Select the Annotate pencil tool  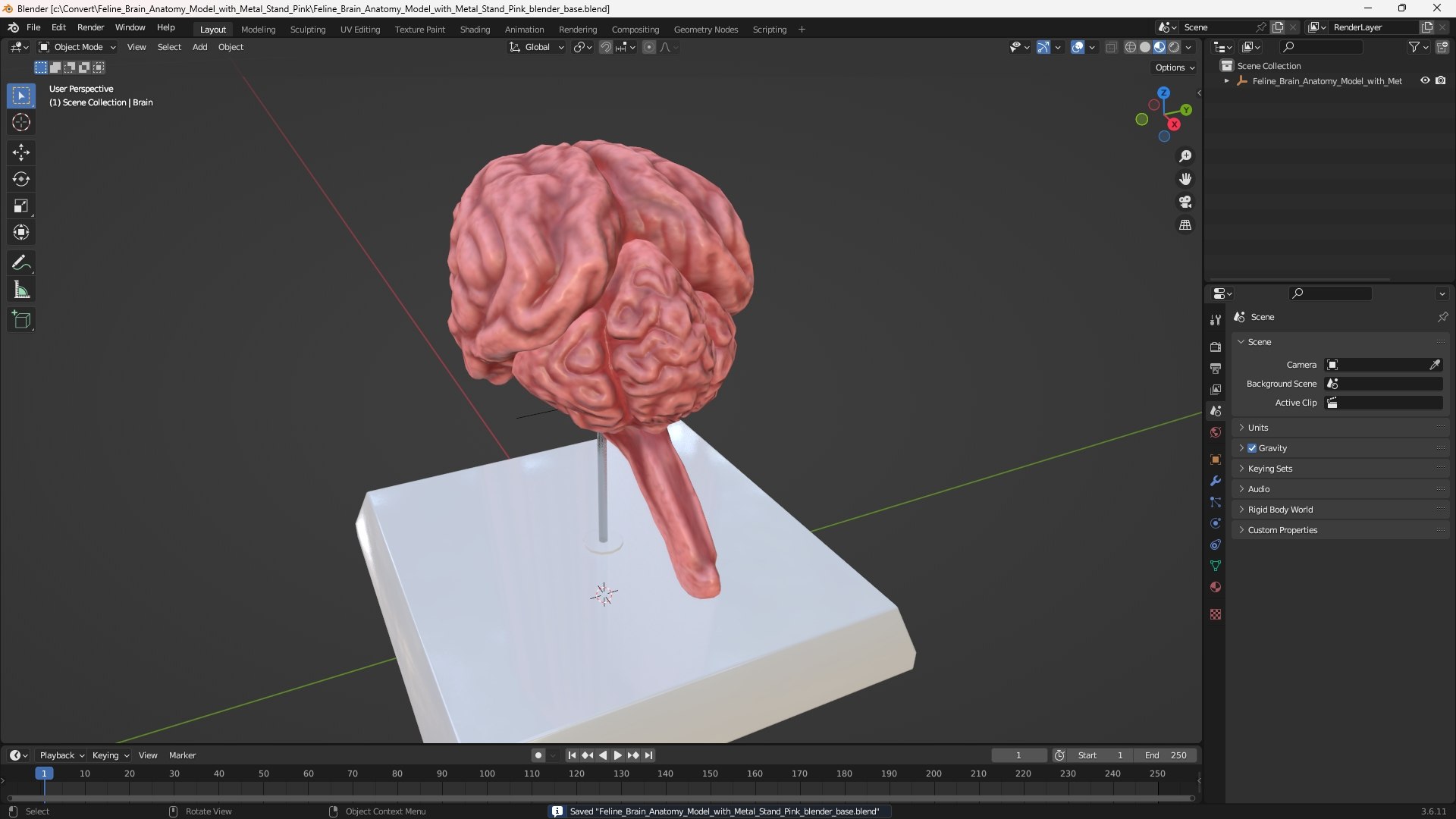click(21, 263)
